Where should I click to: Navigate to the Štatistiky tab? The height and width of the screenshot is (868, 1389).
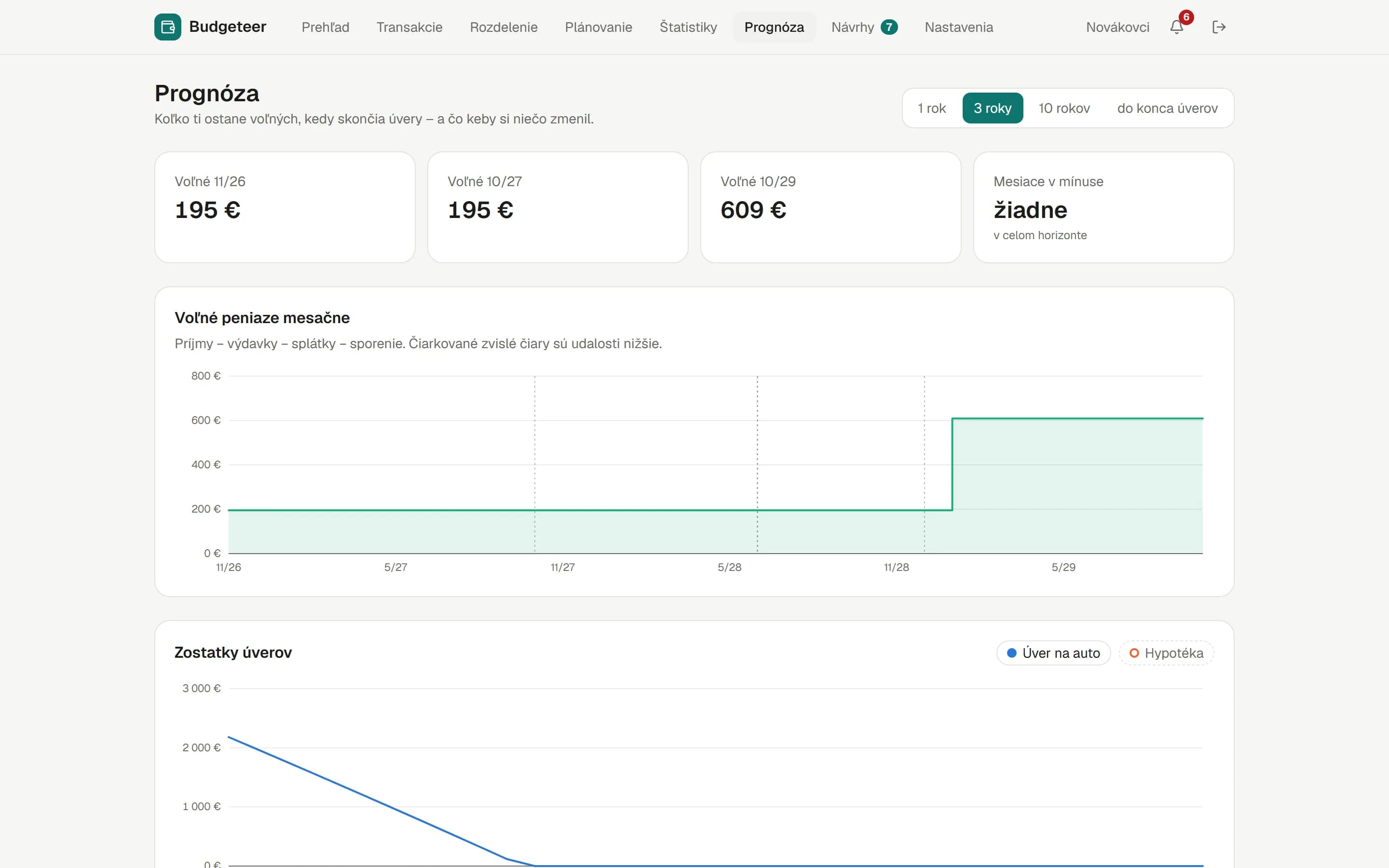pos(688,27)
